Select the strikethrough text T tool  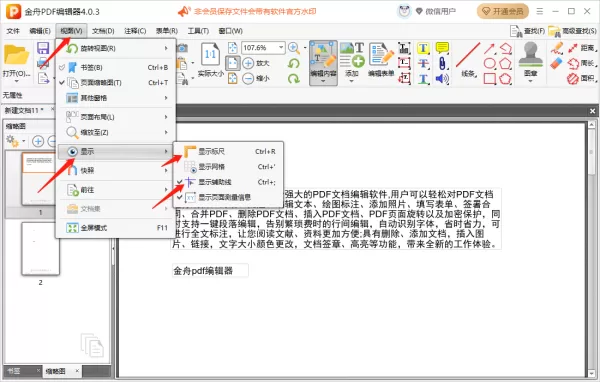tap(423, 63)
